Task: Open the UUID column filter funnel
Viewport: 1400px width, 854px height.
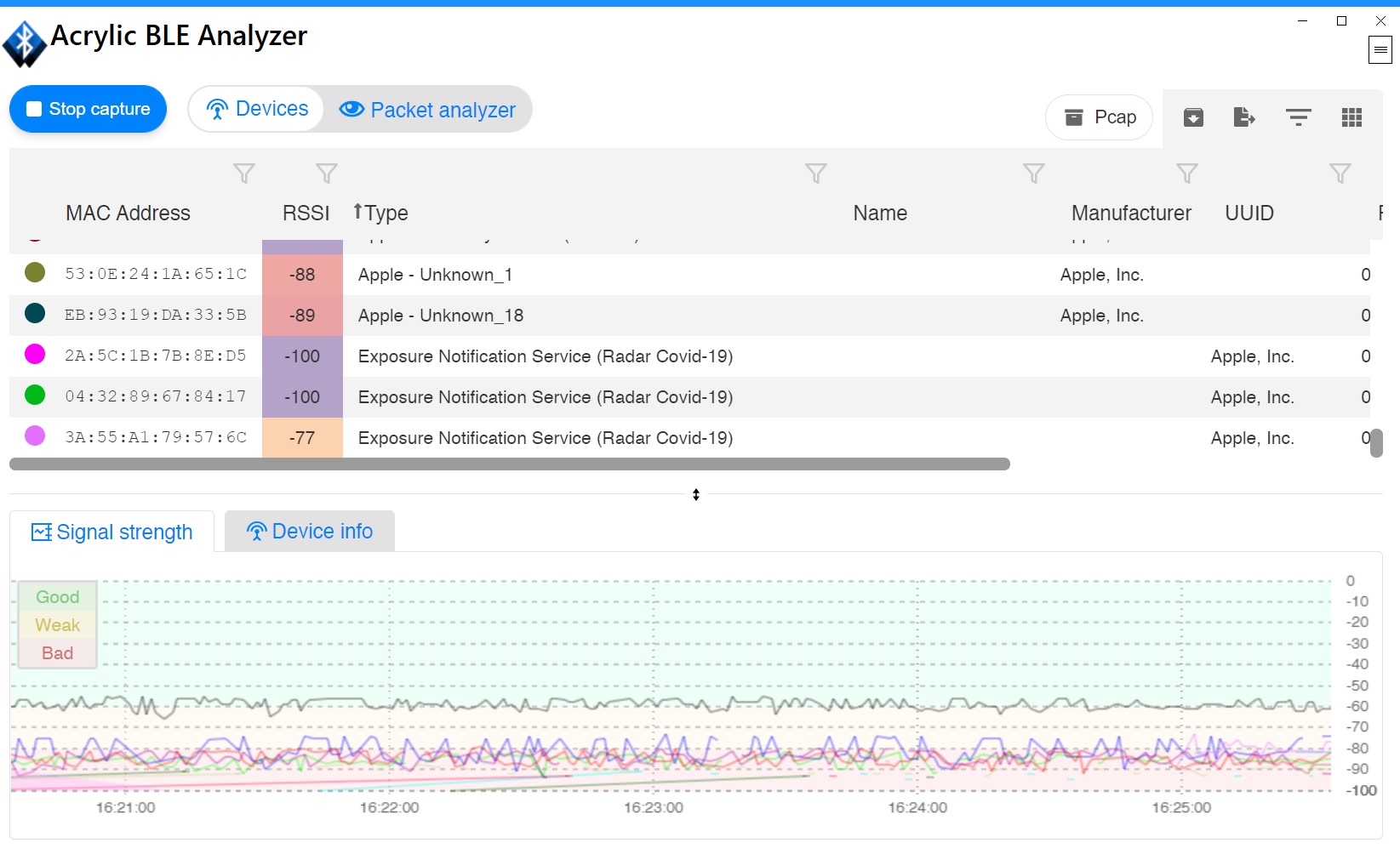Action: (x=1340, y=174)
